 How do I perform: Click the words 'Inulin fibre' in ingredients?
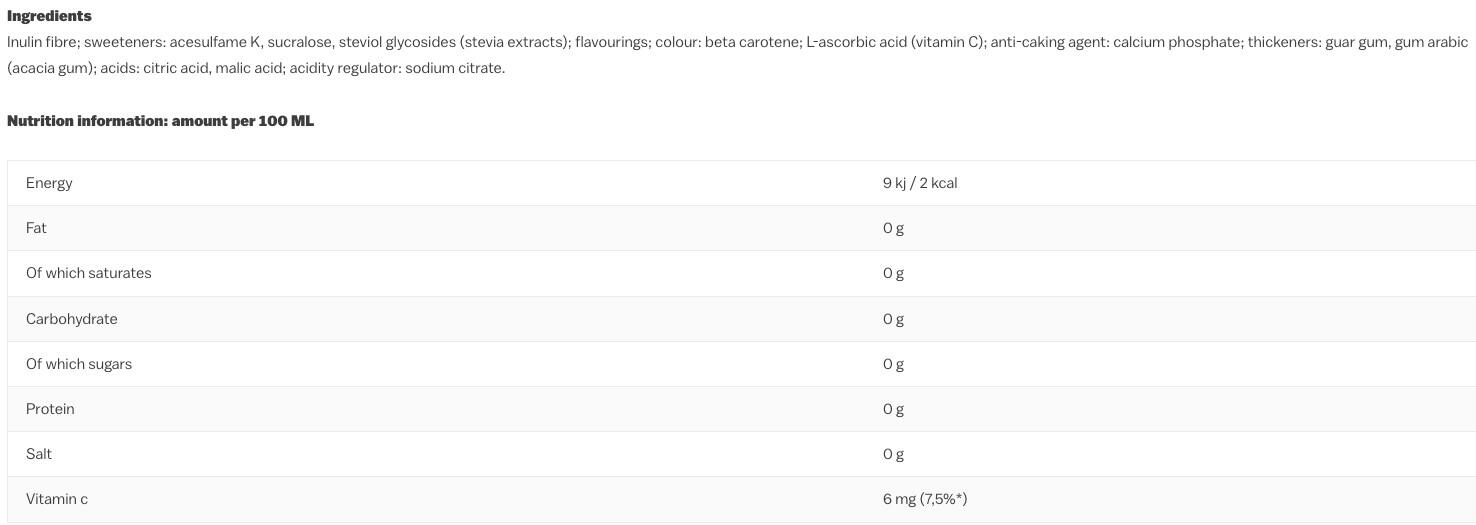click(43, 42)
